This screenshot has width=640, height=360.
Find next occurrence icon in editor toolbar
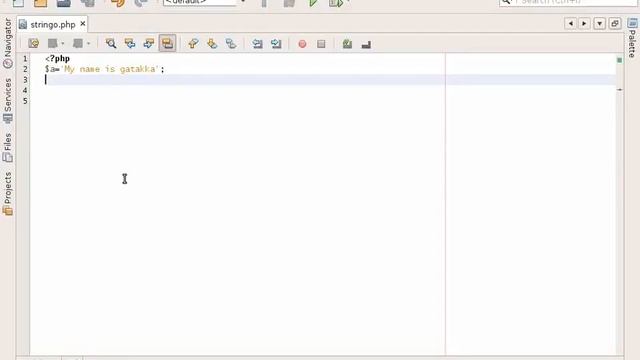click(x=149, y=44)
